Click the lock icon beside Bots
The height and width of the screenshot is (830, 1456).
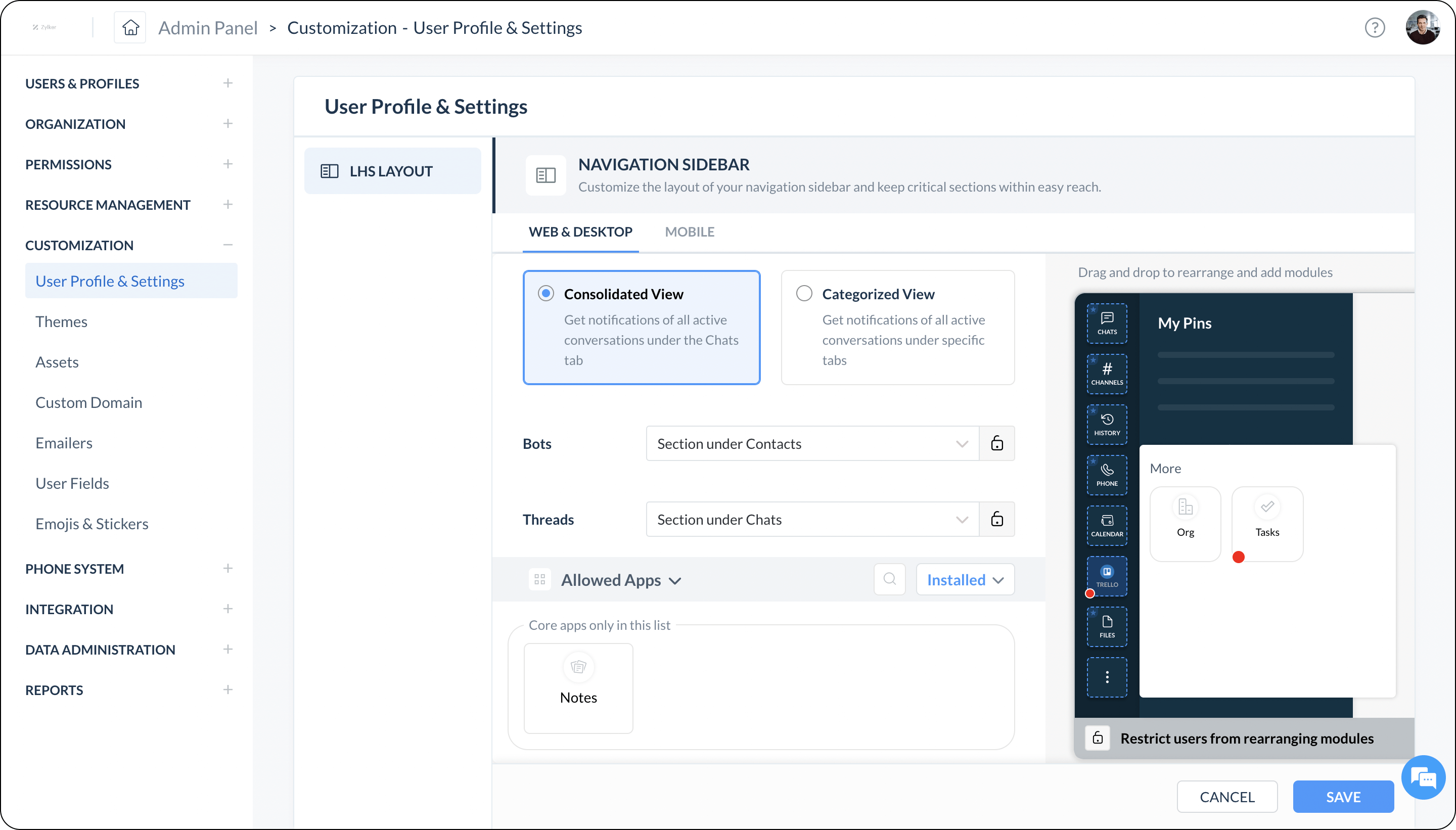click(x=996, y=443)
